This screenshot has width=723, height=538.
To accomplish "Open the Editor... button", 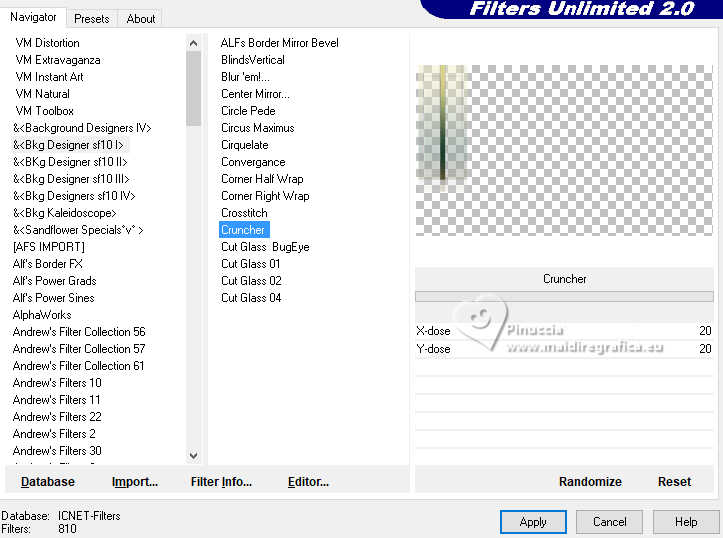I will point(308,482).
